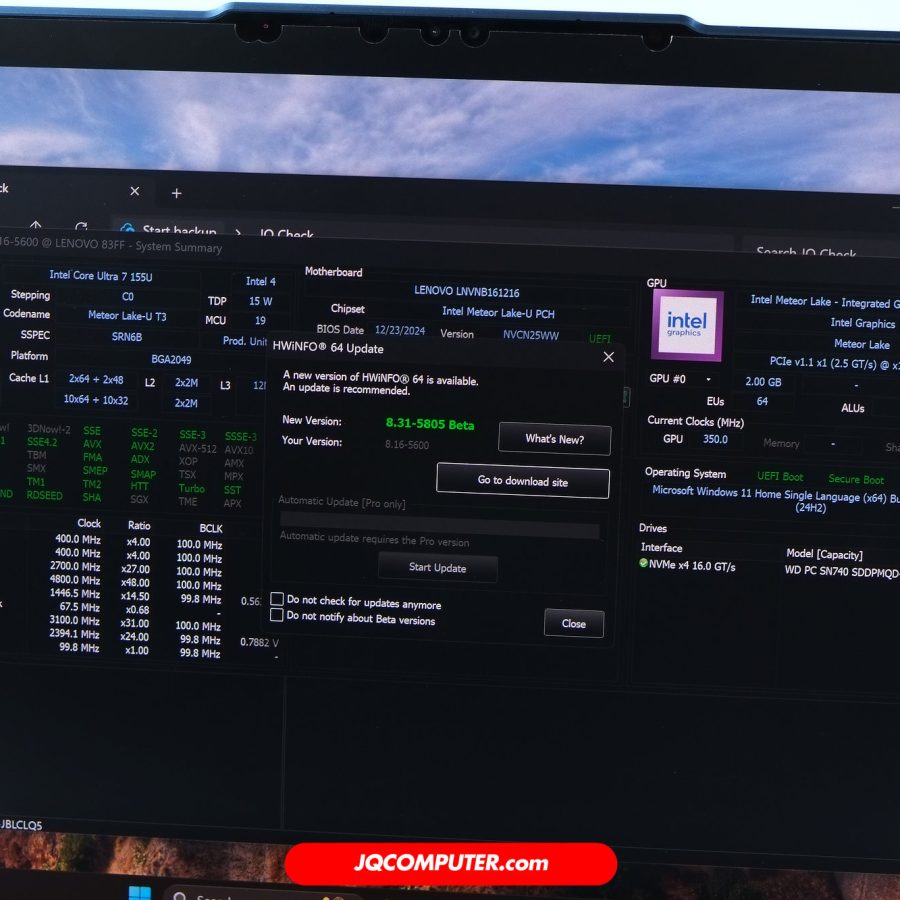Click new version '8.31-5805 Beta' text
The image size is (900, 900).
(x=430, y=424)
